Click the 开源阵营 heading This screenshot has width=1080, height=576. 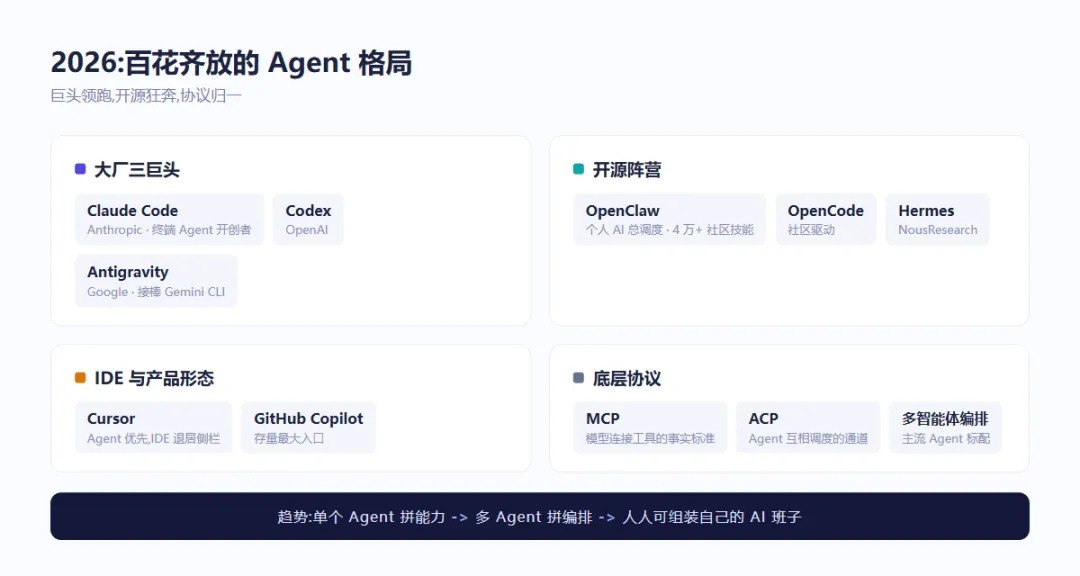(627, 169)
